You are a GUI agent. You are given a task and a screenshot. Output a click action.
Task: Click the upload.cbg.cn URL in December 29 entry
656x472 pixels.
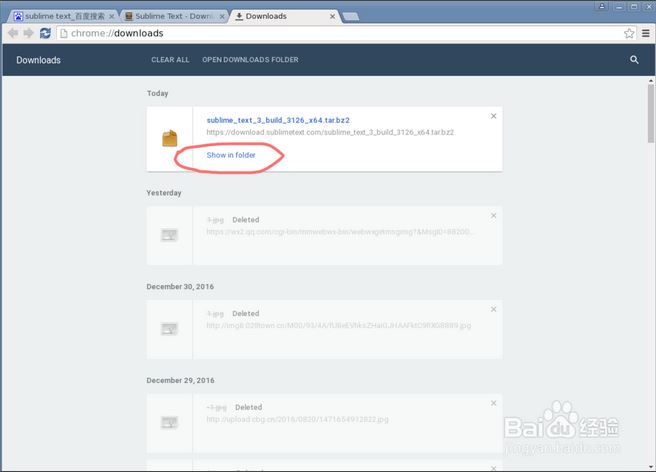tap(297, 419)
